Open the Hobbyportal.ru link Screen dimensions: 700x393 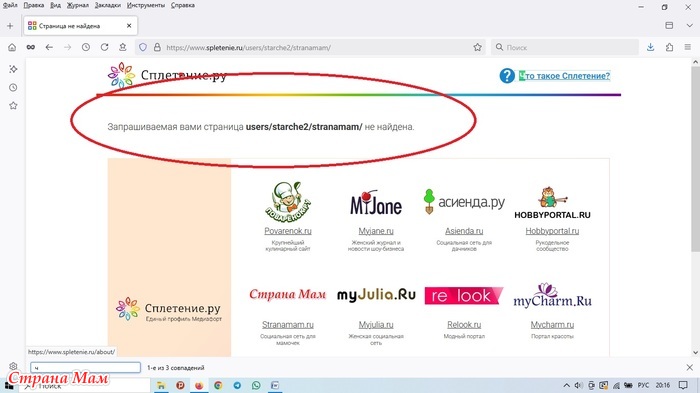(552, 231)
